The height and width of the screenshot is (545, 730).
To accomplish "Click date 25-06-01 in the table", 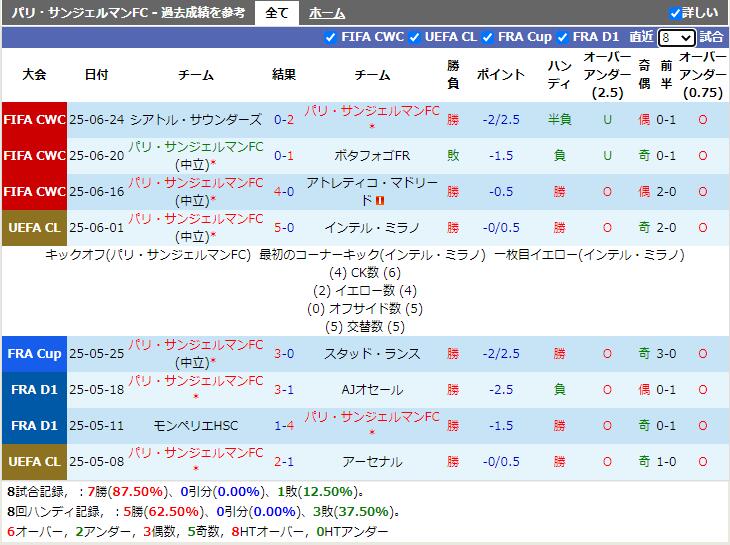I will pyautogui.click(x=97, y=228).
